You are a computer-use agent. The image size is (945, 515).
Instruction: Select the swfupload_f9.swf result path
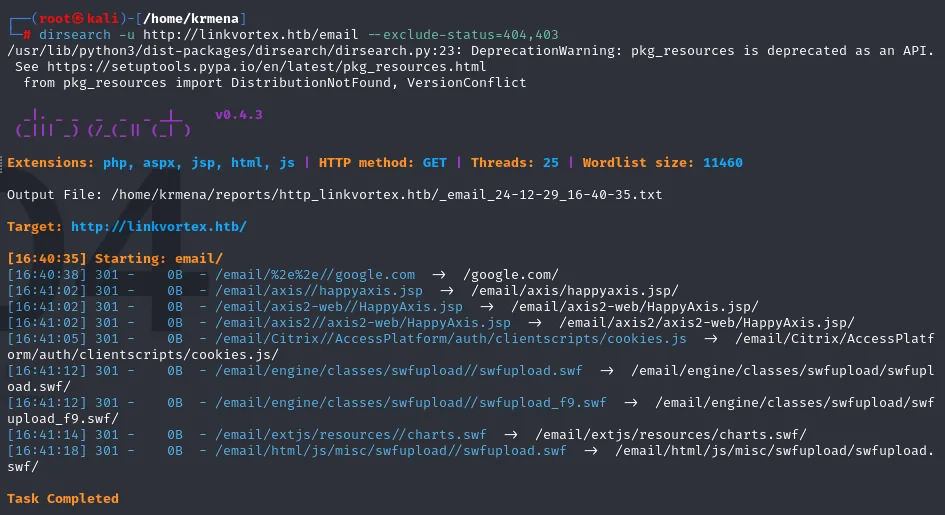410,402
